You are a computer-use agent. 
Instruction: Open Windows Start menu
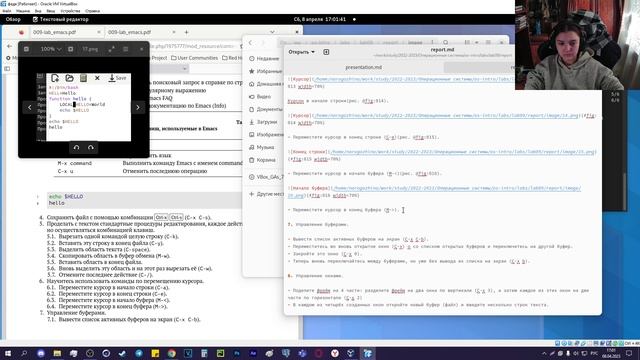coord(8,353)
